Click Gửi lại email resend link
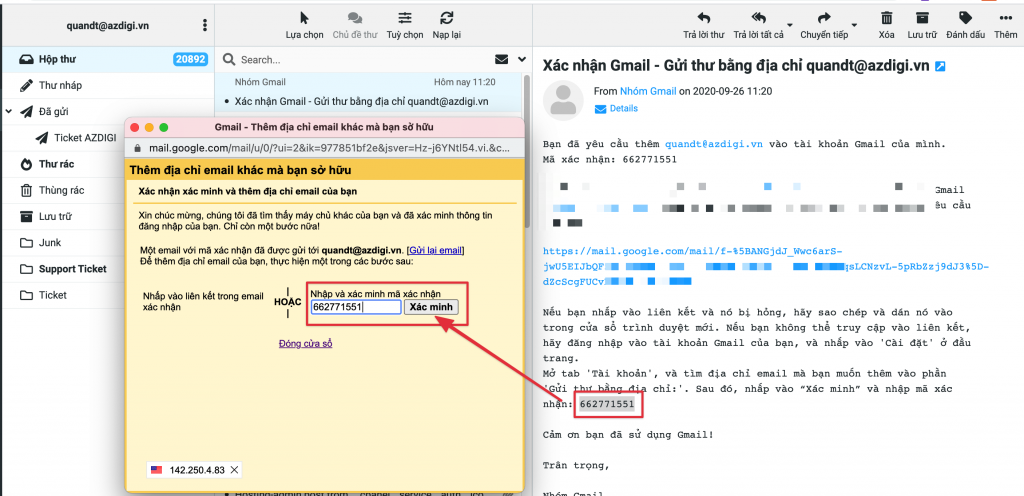The height and width of the screenshot is (496, 1024). tap(436, 250)
